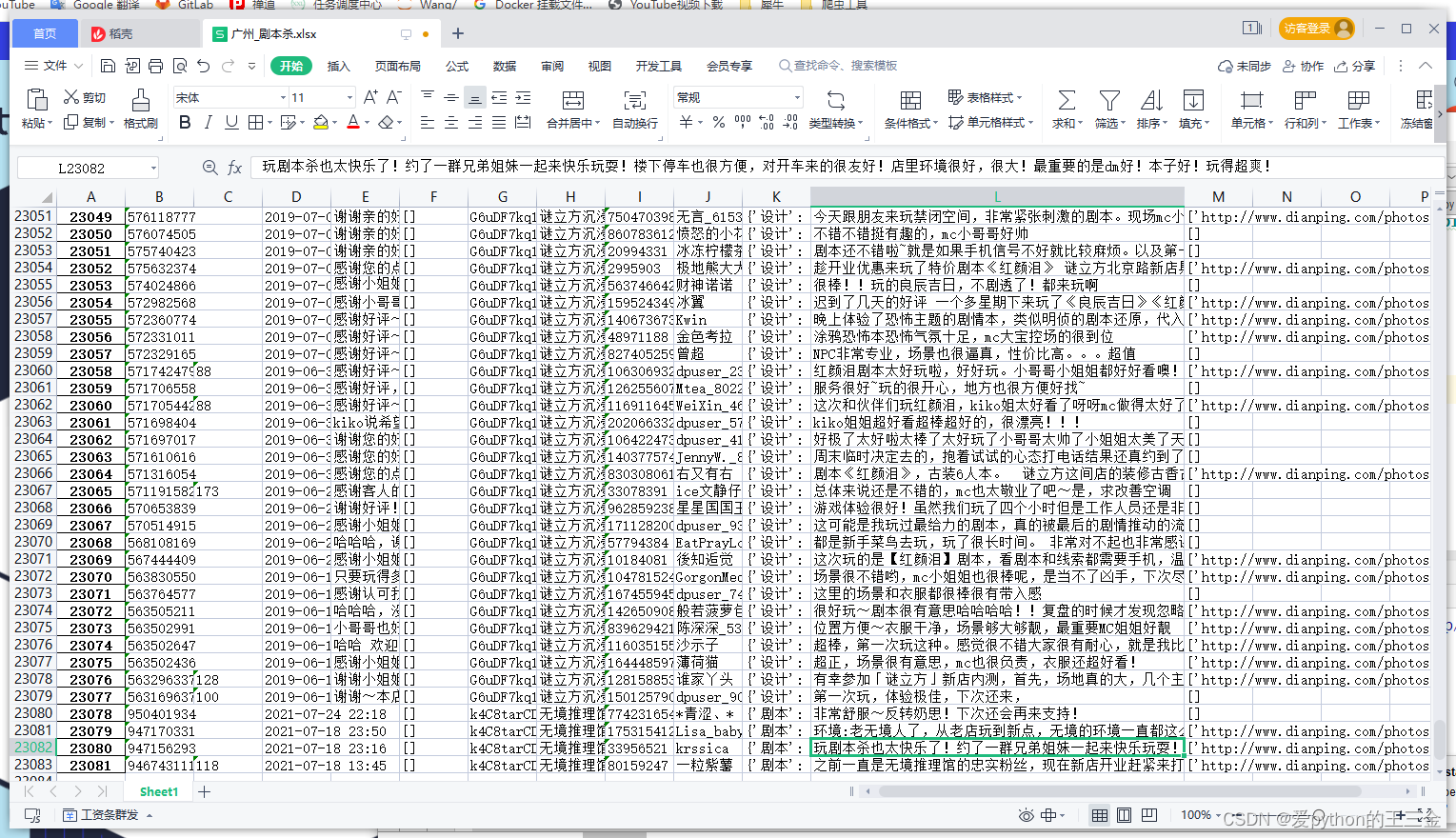Open the 页面布局 ribbon tab

(x=398, y=66)
